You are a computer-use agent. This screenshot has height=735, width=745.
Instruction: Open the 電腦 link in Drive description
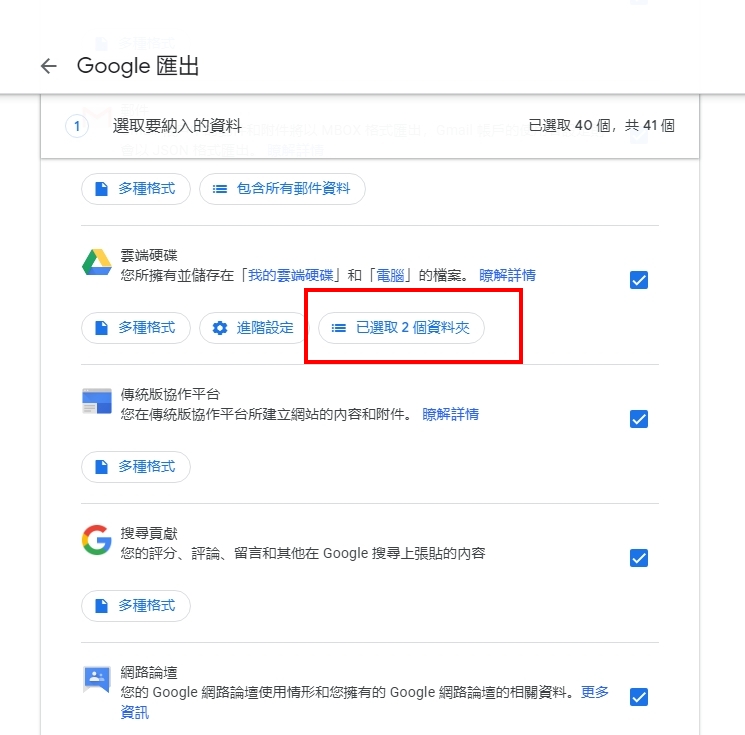[390, 275]
